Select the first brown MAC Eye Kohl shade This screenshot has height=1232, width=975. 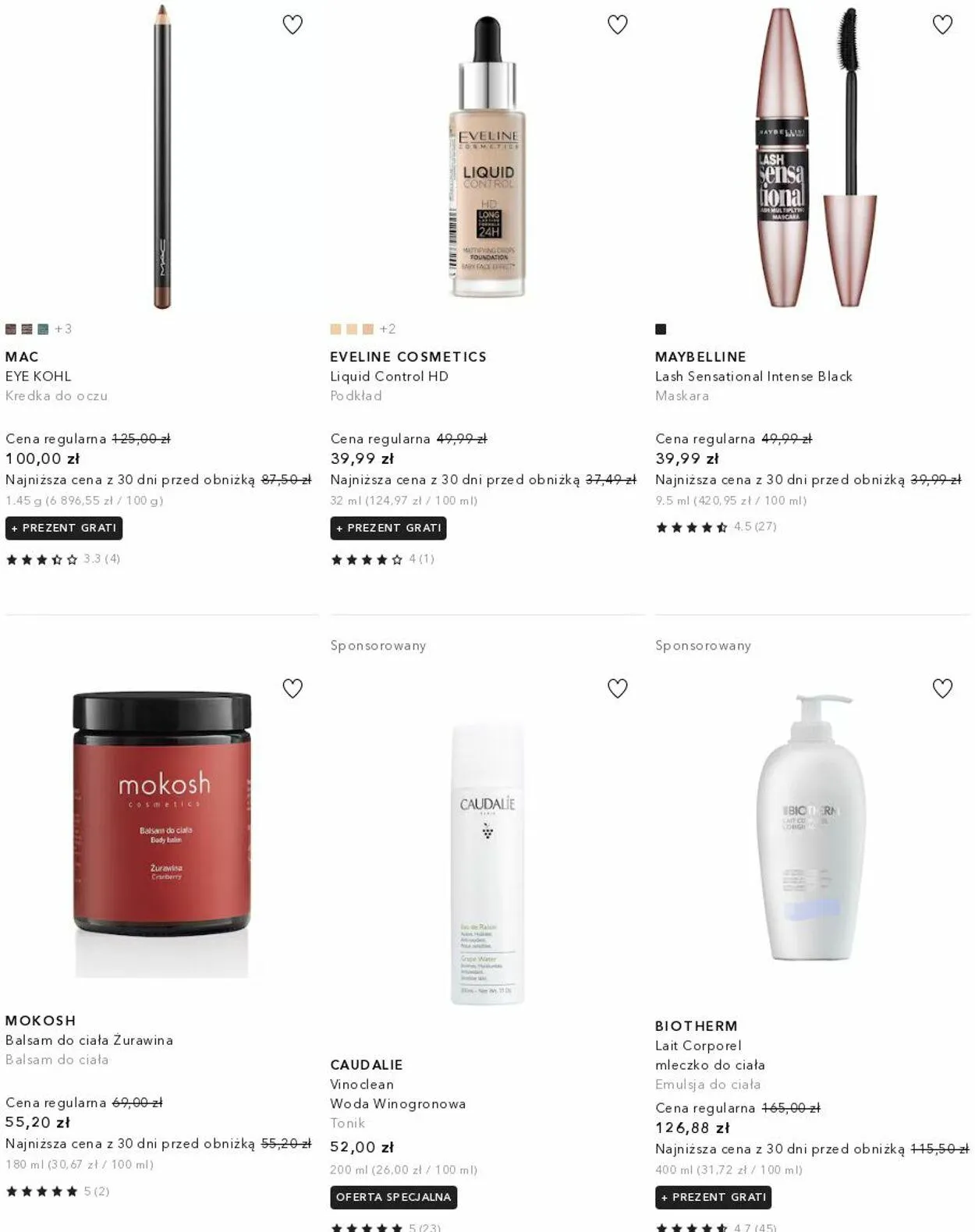[x=11, y=329]
